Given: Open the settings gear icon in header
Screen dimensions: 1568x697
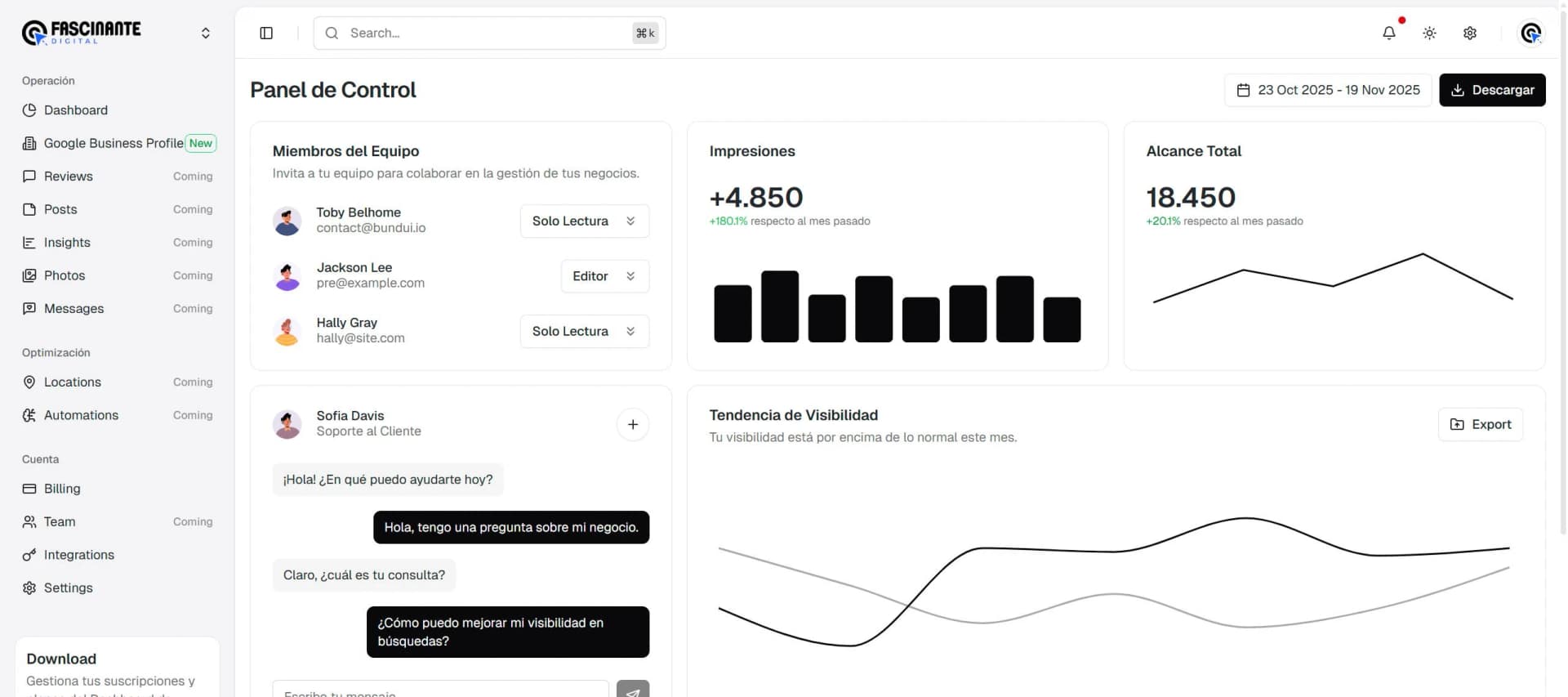Looking at the screenshot, I should (x=1469, y=34).
